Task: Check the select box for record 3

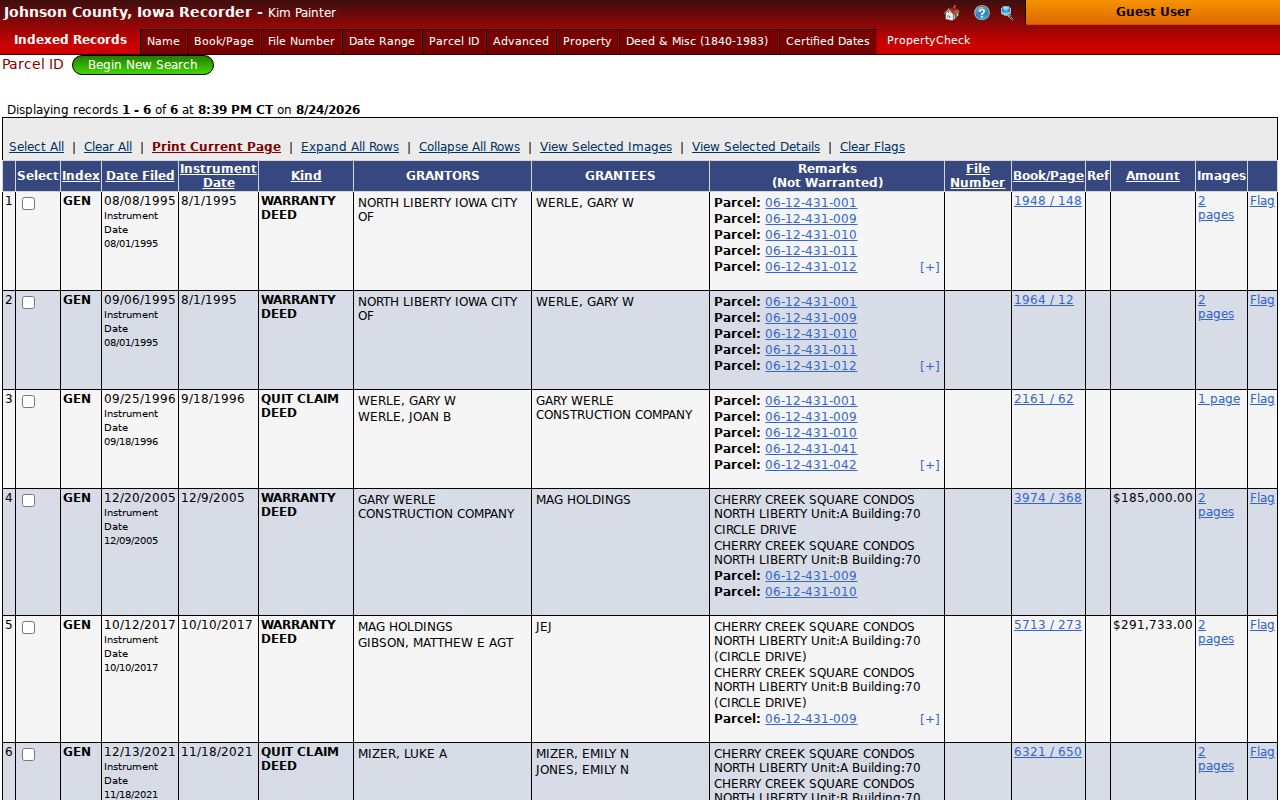Action: (x=28, y=401)
